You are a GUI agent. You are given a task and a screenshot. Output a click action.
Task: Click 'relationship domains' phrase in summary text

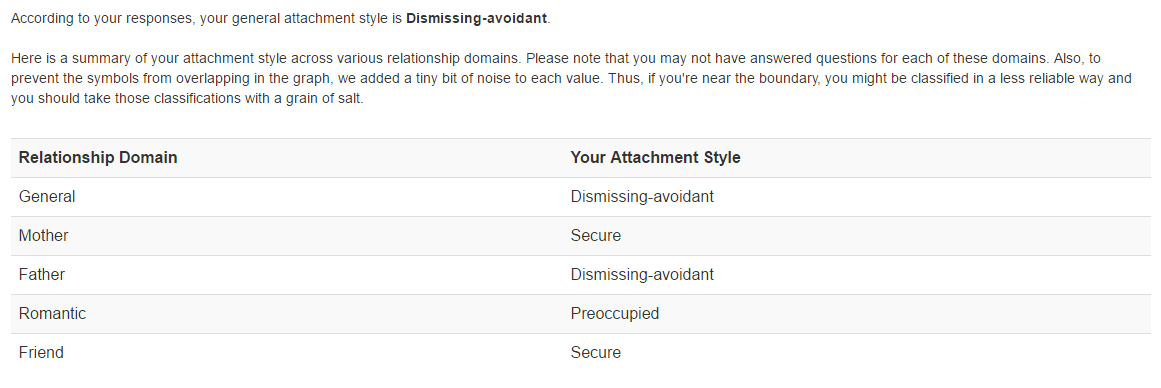(452, 58)
